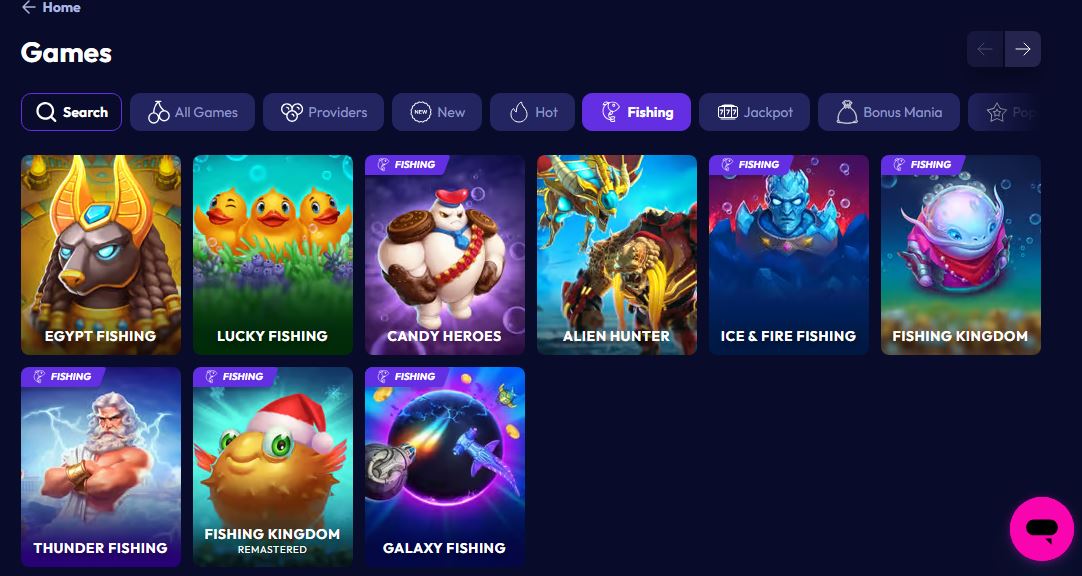Image resolution: width=1082 pixels, height=576 pixels.
Task: Launch the Lucky Fishing duck game
Action: tap(273, 255)
